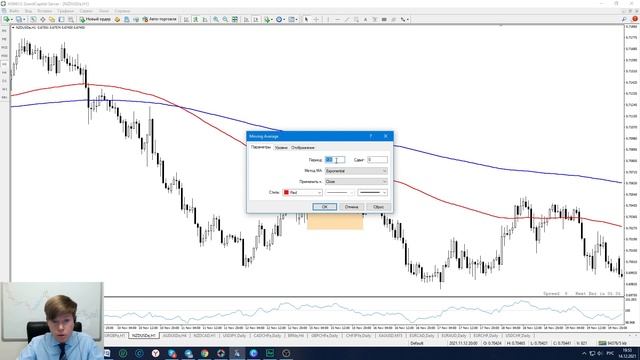Click the Сдвиг input field
640x360 pixels.
pyautogui.click(x=377, y=160)
